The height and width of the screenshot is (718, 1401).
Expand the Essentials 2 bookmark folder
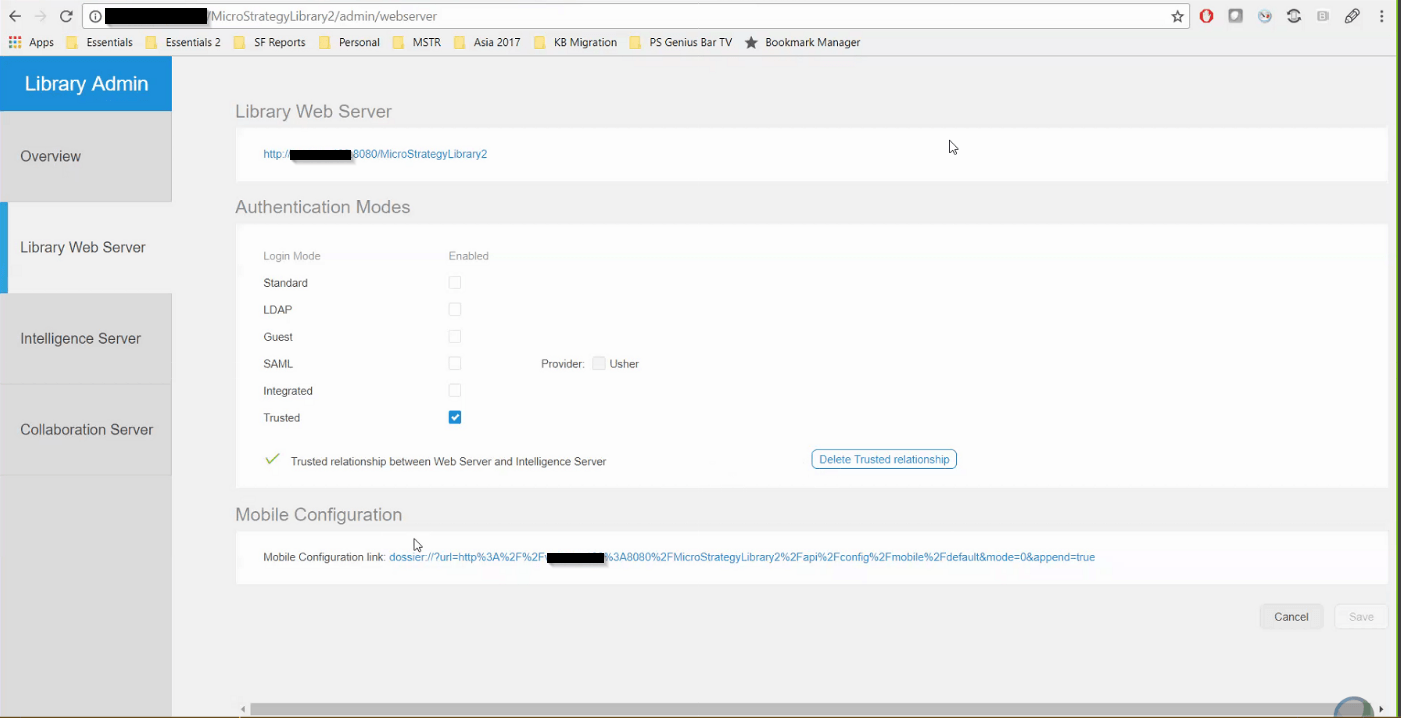click(x=183, y=42)
